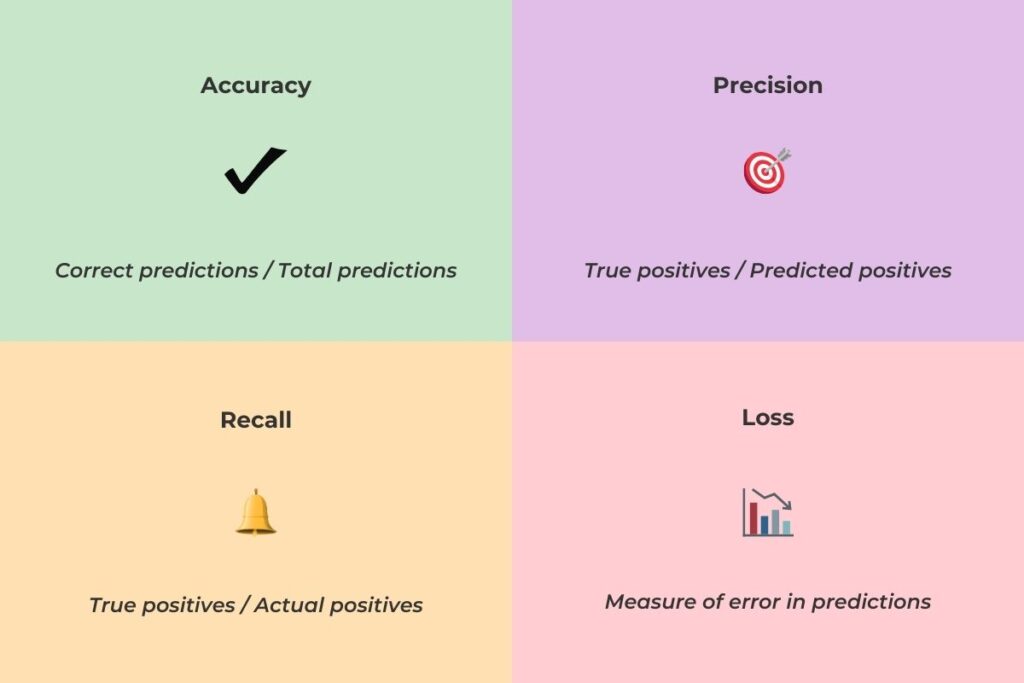Click the 'True positives / Predicted positives' formula

(768, 270)
